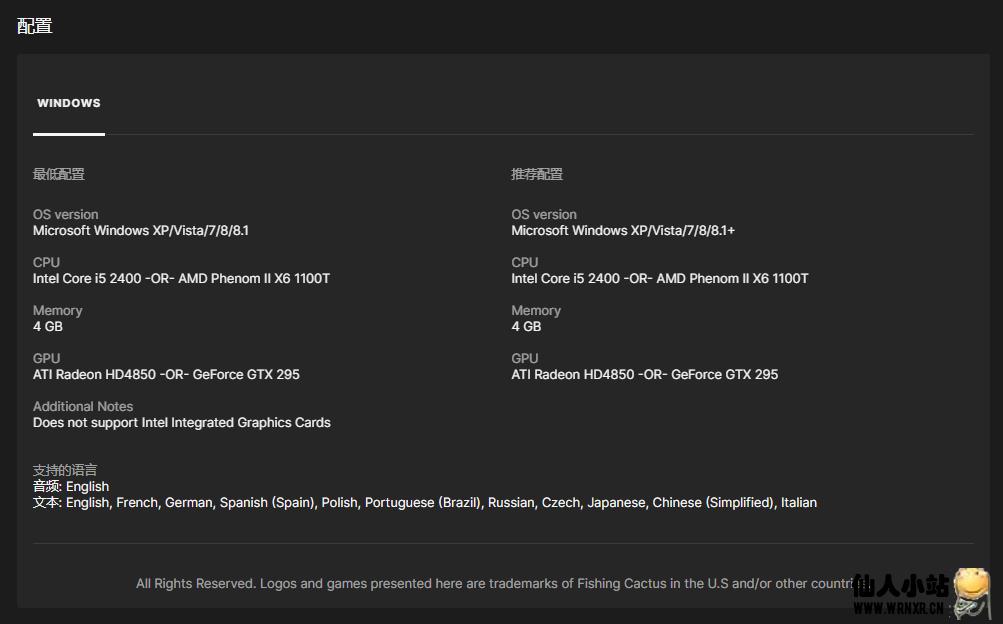The width and height of the screenshot is (1003, 624).
Task: Select the WINDOWS tab
Action: (68, 103)
